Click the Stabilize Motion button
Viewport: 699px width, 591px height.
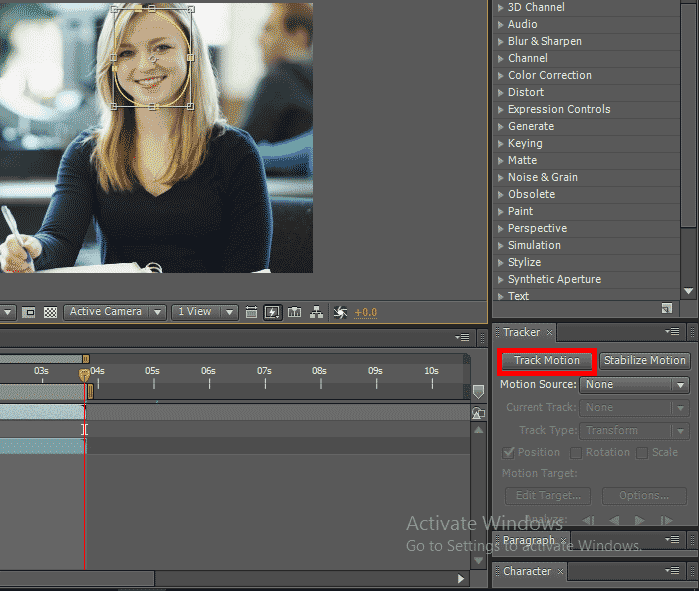[x=645, y=361]
